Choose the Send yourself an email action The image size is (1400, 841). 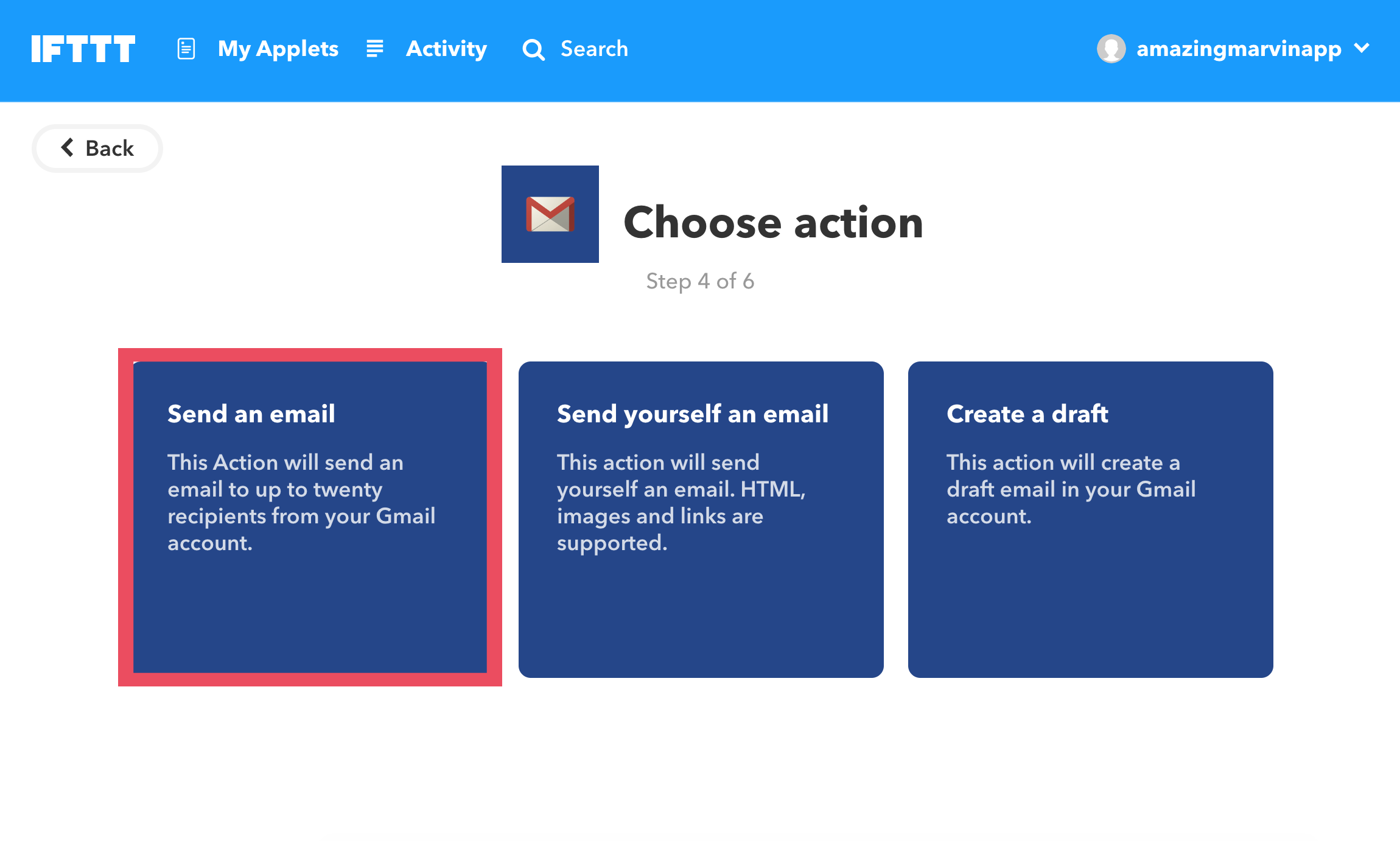pyautogui.click(x=701, y=520)
